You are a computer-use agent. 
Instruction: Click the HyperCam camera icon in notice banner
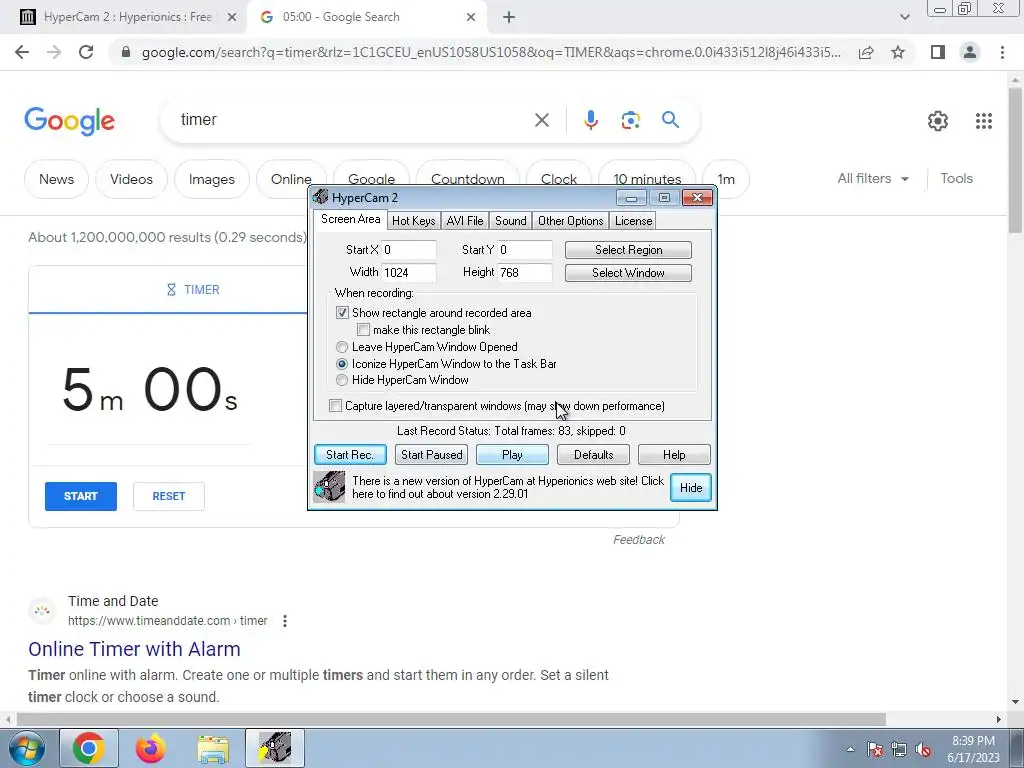[x=329, y=487]
